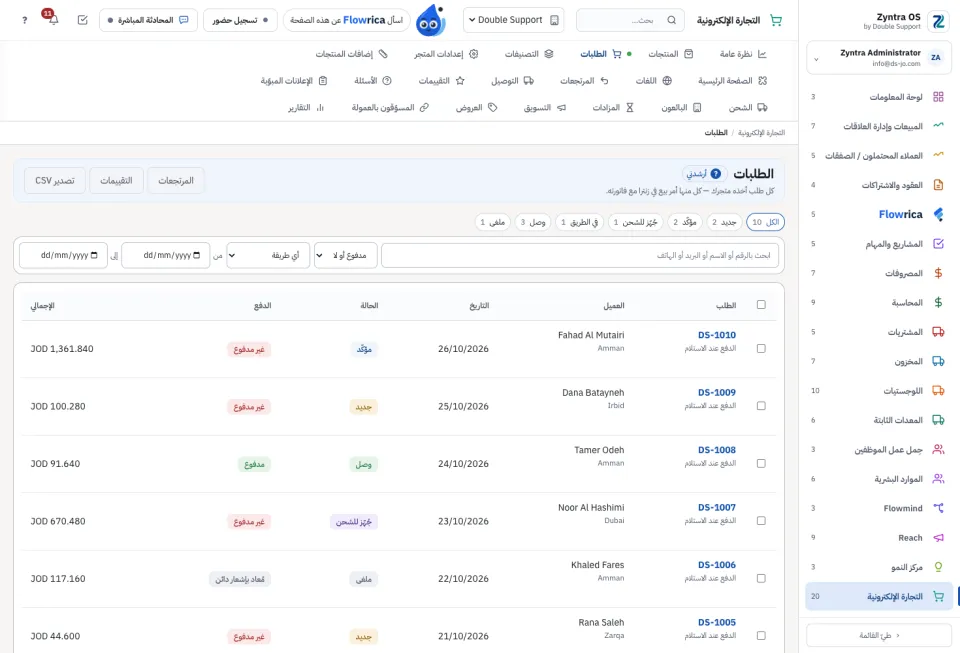Check the box for order DS-1008
This screenshot has height=653, width=960.
pos(761,463)
